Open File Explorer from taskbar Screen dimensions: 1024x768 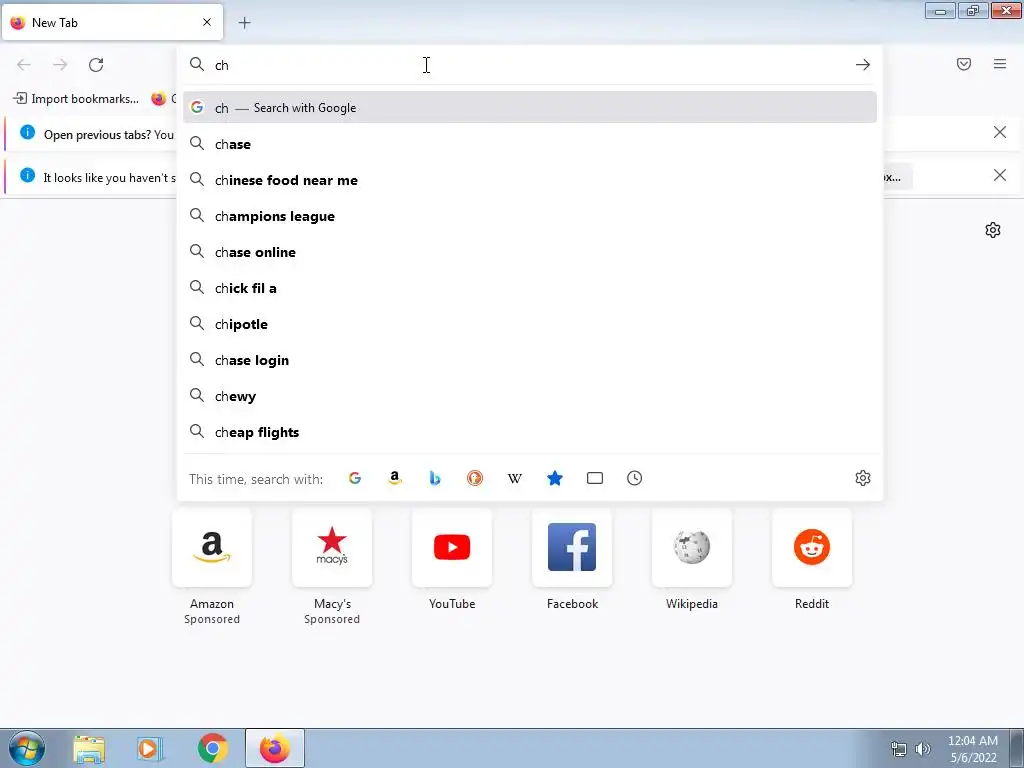89,748
